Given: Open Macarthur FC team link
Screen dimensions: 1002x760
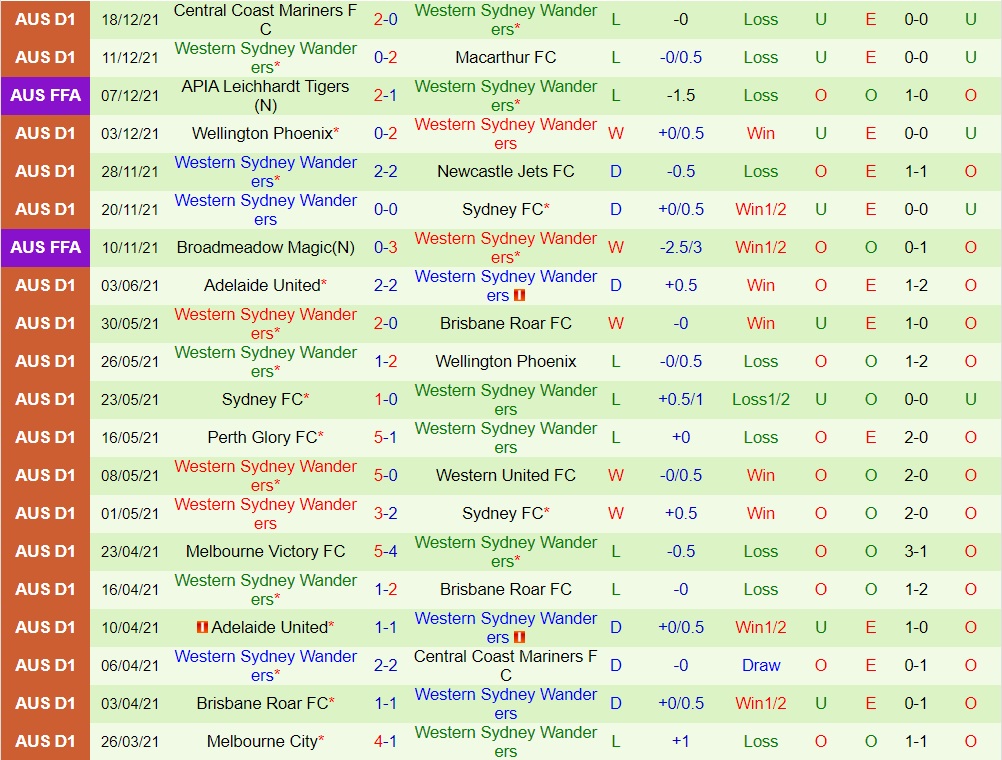Looking at the screenshot, I should coord(505,58).
